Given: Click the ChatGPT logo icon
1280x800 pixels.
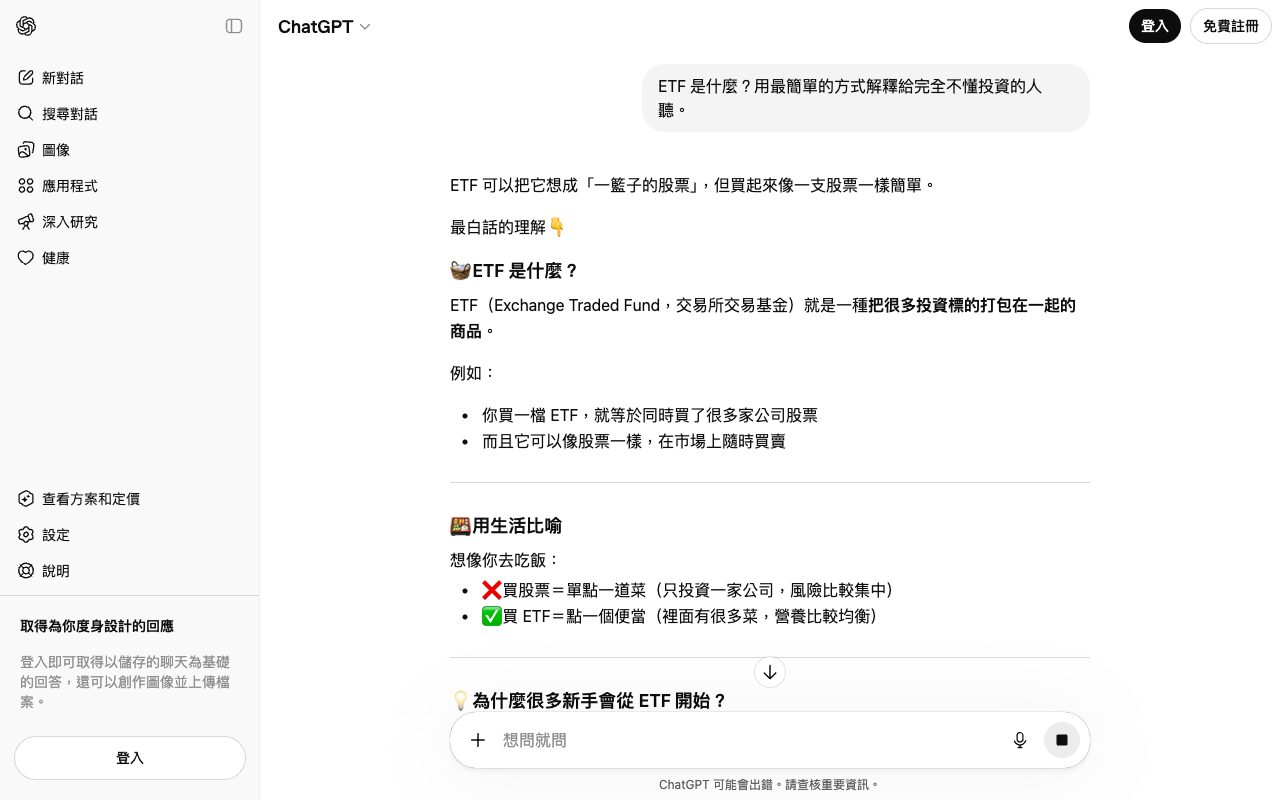Looking at the screenshot, I should (x=26, y=26).
